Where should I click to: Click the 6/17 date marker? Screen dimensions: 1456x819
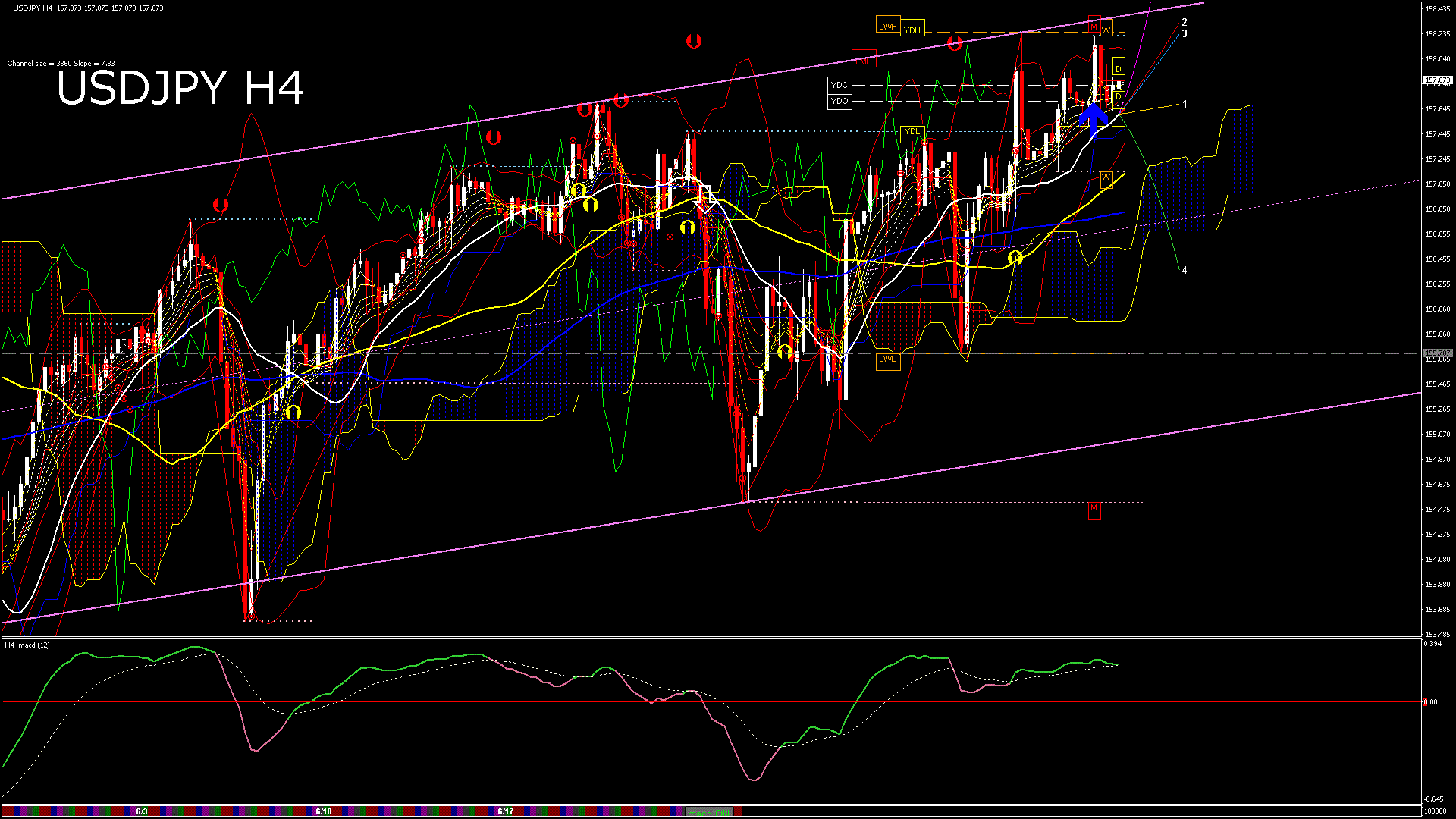(x=506, y=811)
